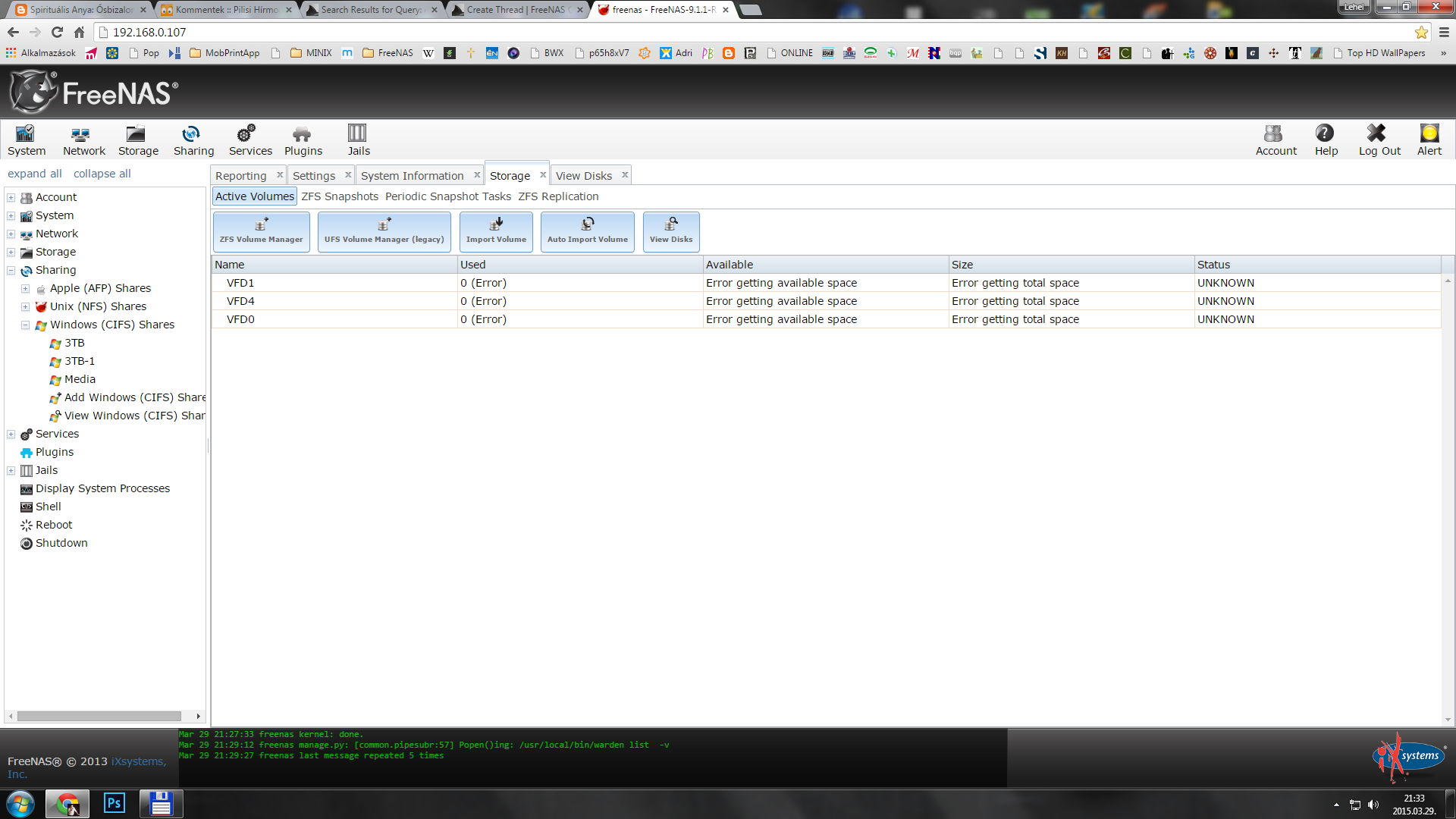Open Photoshop from the Windows taskbar
This screenshot has height=819, width=1456.
point(114,803)
